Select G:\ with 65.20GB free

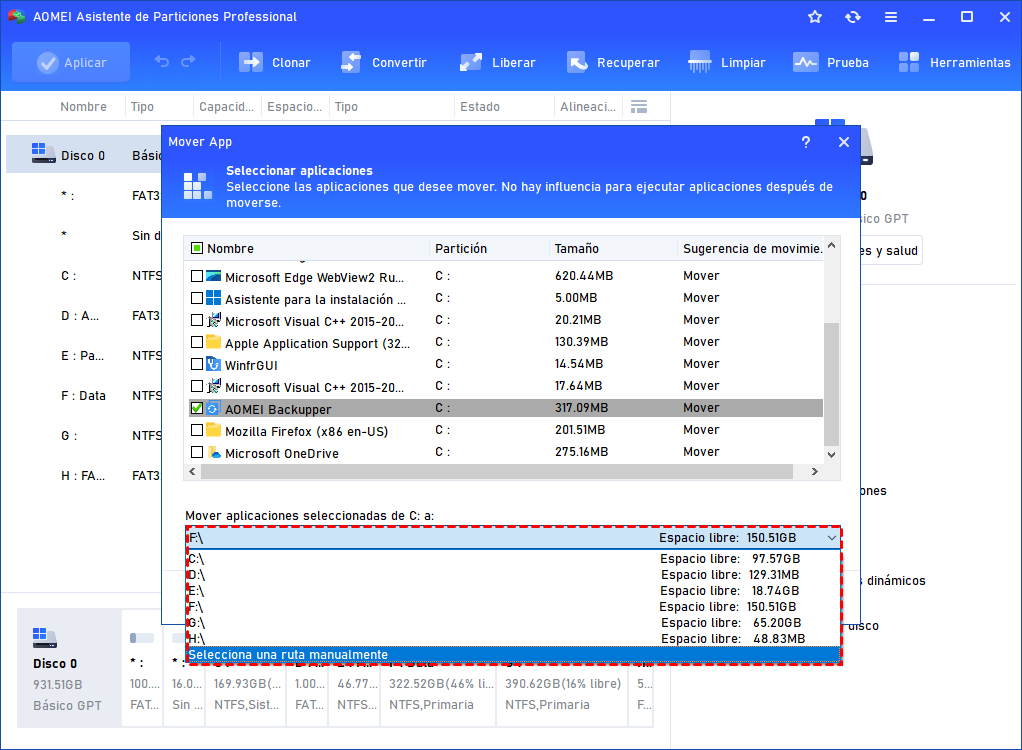click(x=514, y=623)
